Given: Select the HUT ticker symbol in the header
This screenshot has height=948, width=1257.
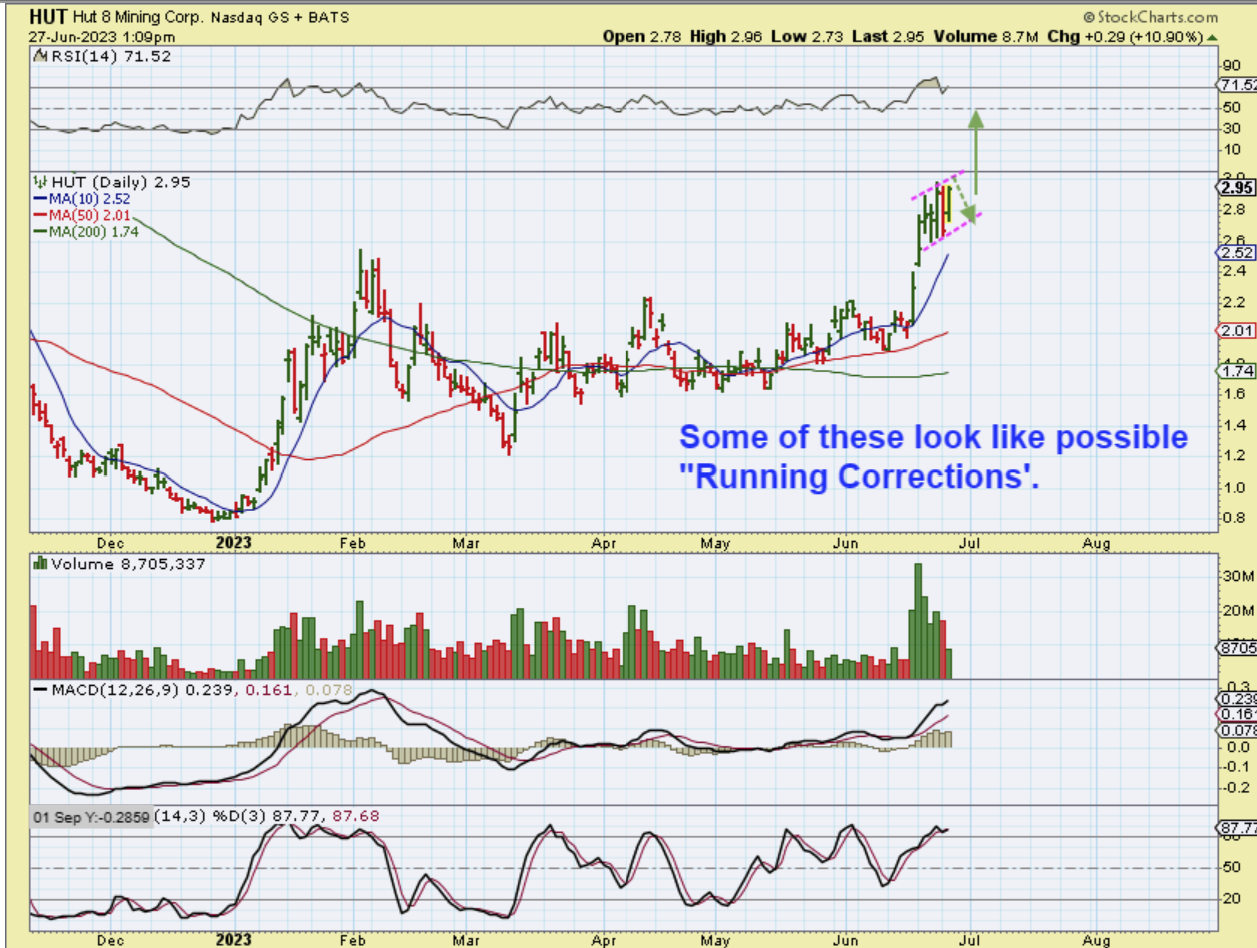Looking at the screenshot, I should 47,17.
